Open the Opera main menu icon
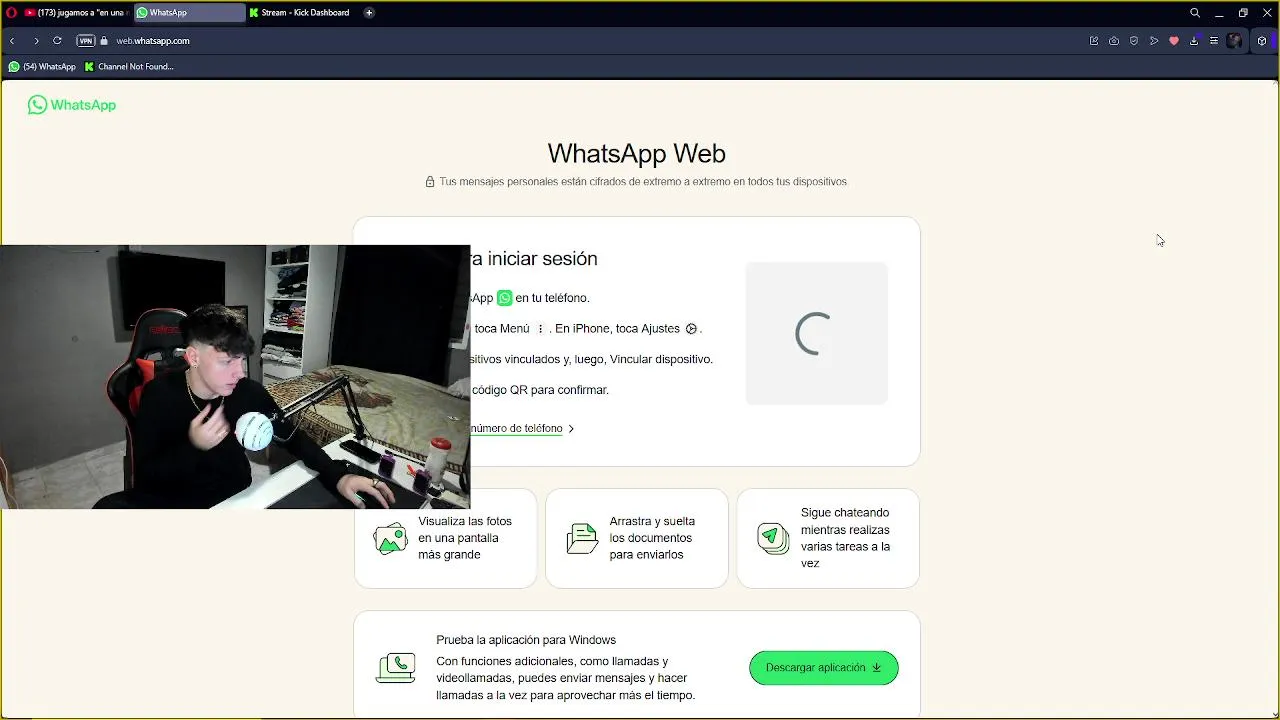Viewport: 1280px width, 720px height. pos(12,13)
